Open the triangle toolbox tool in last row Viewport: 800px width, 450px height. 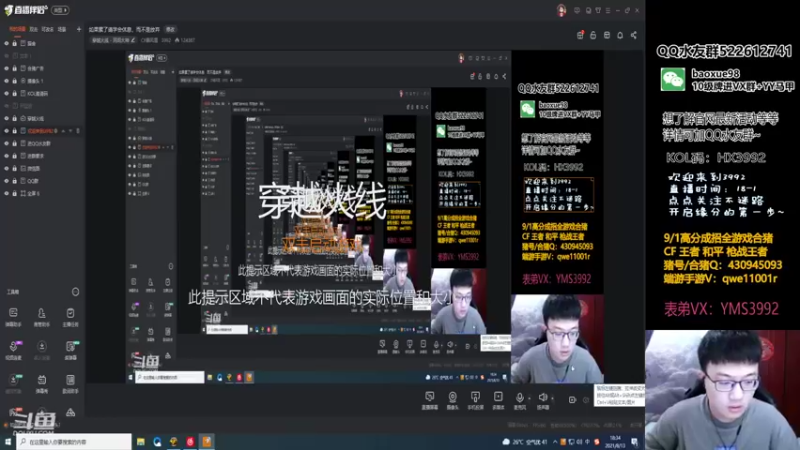pos(70,412)
